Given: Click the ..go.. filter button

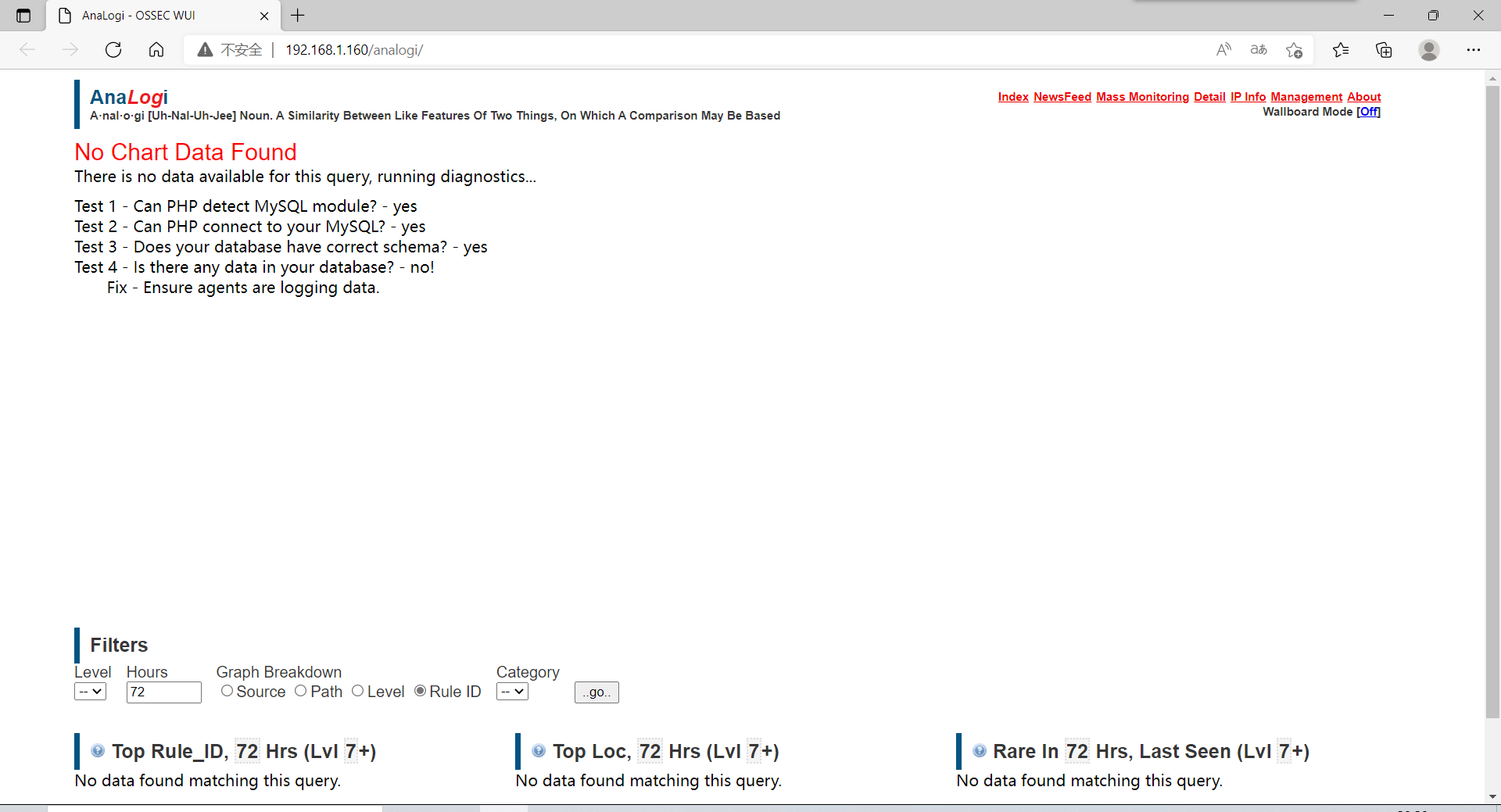Looking at the screenshot, I should point(596,692).
